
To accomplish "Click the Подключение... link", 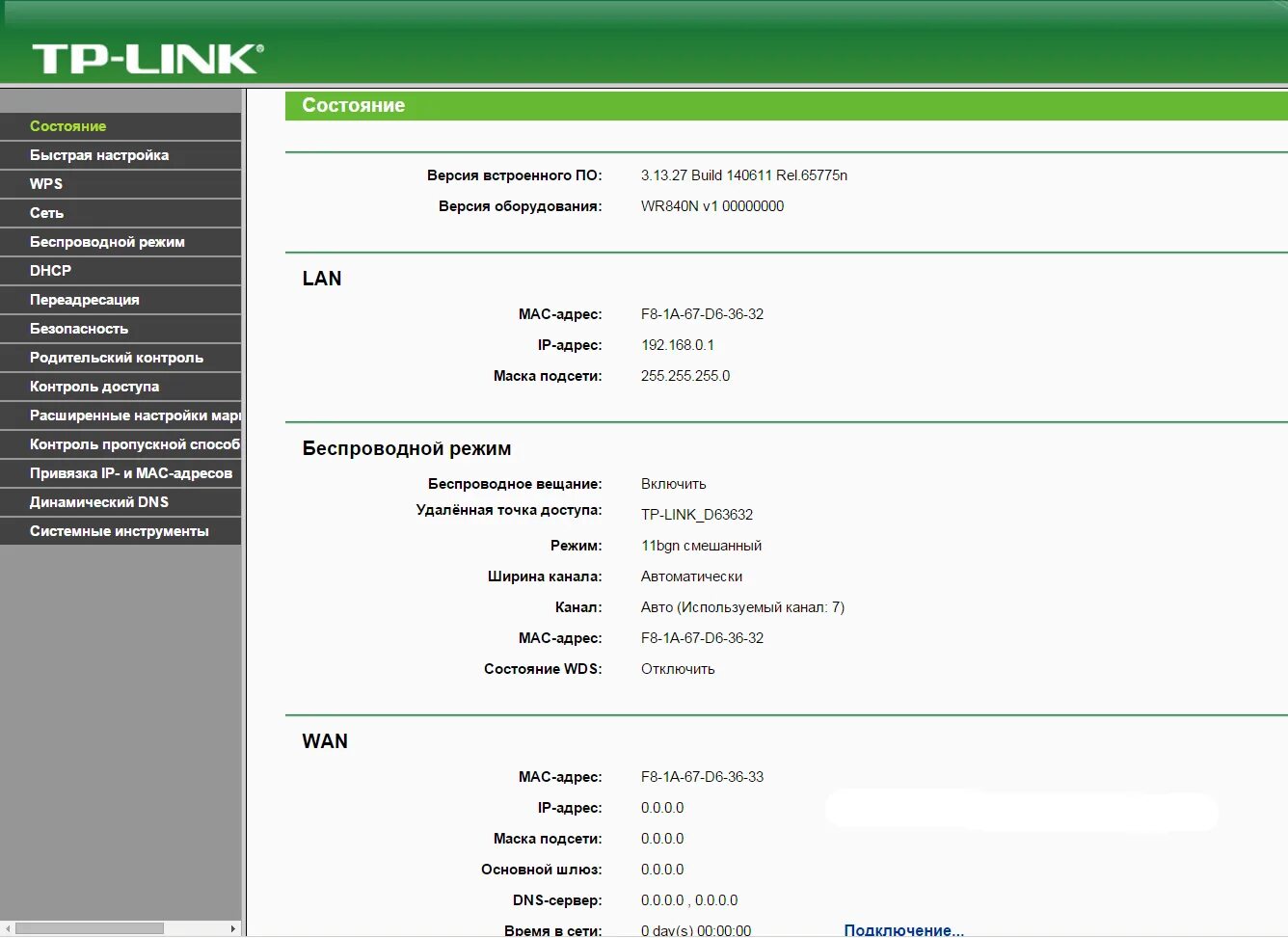I will [x=903, y=930].
